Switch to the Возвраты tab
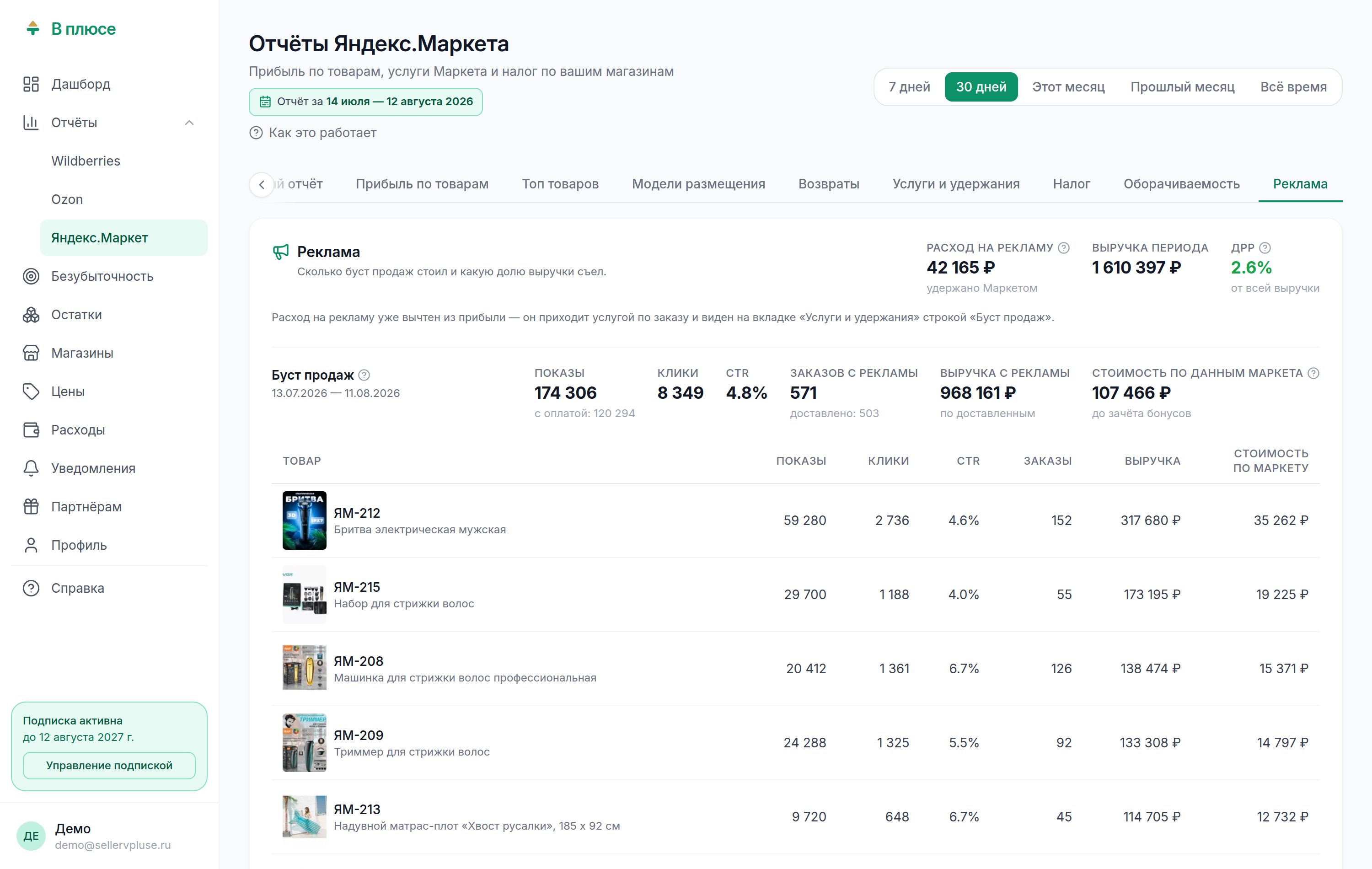The width and height of the screenshot is (1372, 869). (x=829, y=184)
